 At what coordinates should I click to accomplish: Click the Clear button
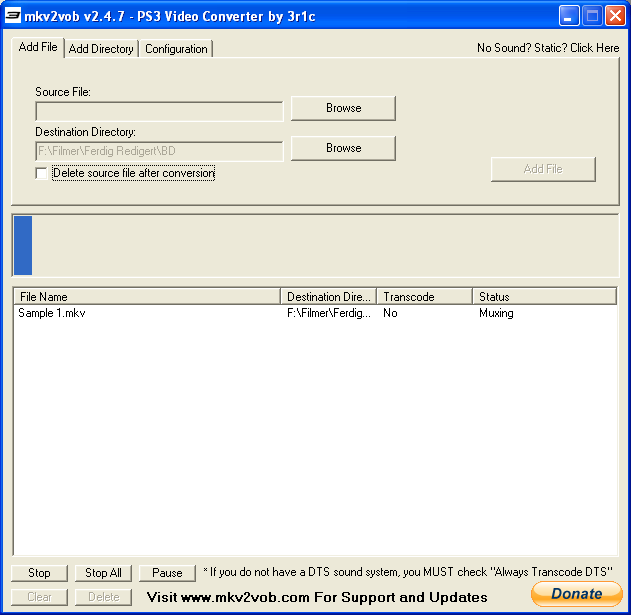tap(39, 597)
